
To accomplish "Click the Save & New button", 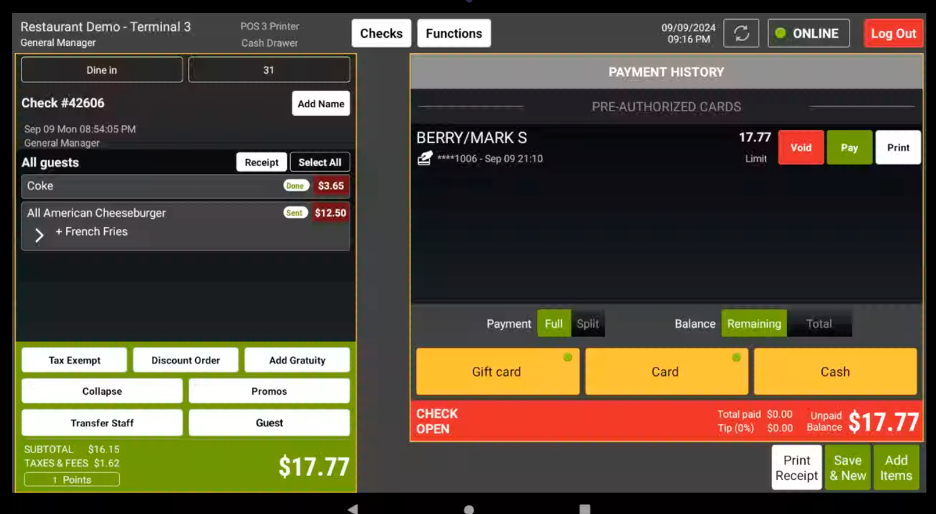I will tap(848, 467).
